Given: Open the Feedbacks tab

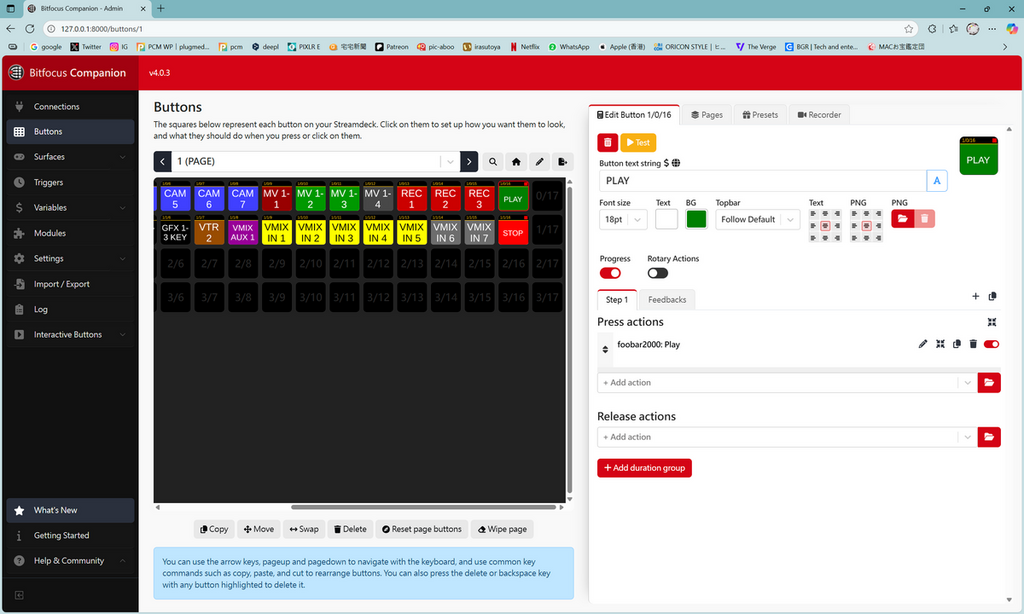Looking at the screenshot, I should (x=667, y=300).
